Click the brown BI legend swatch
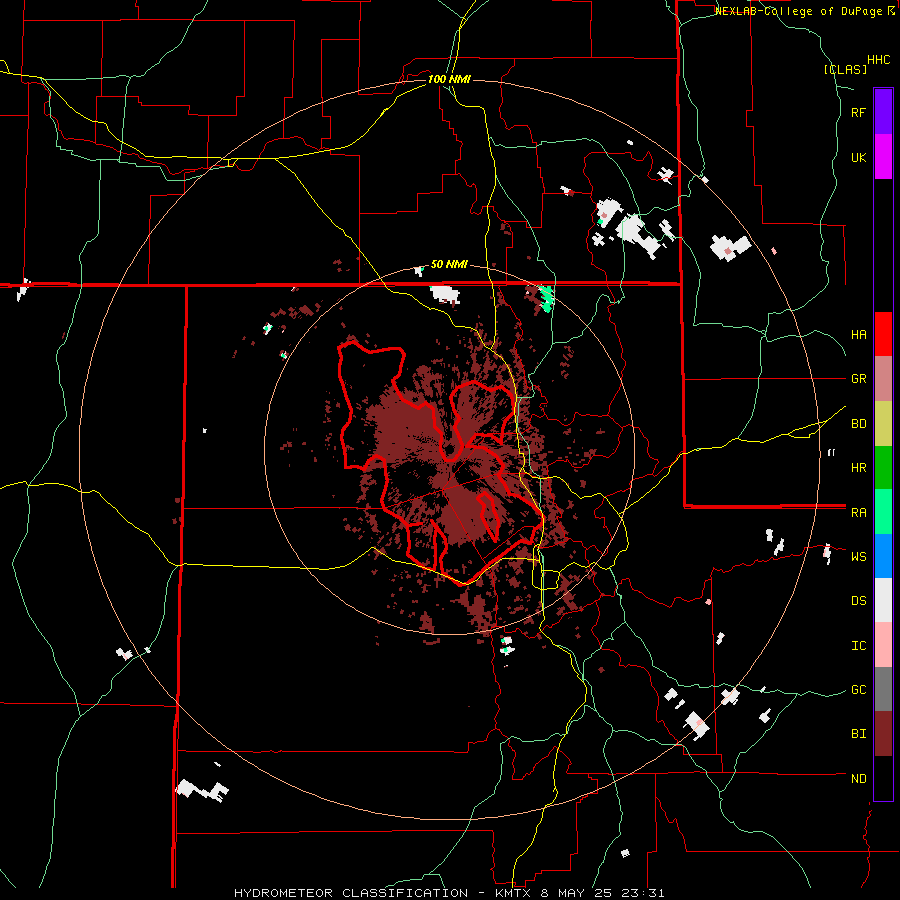This screenshot has height=900, width=900. pos(883,734)
